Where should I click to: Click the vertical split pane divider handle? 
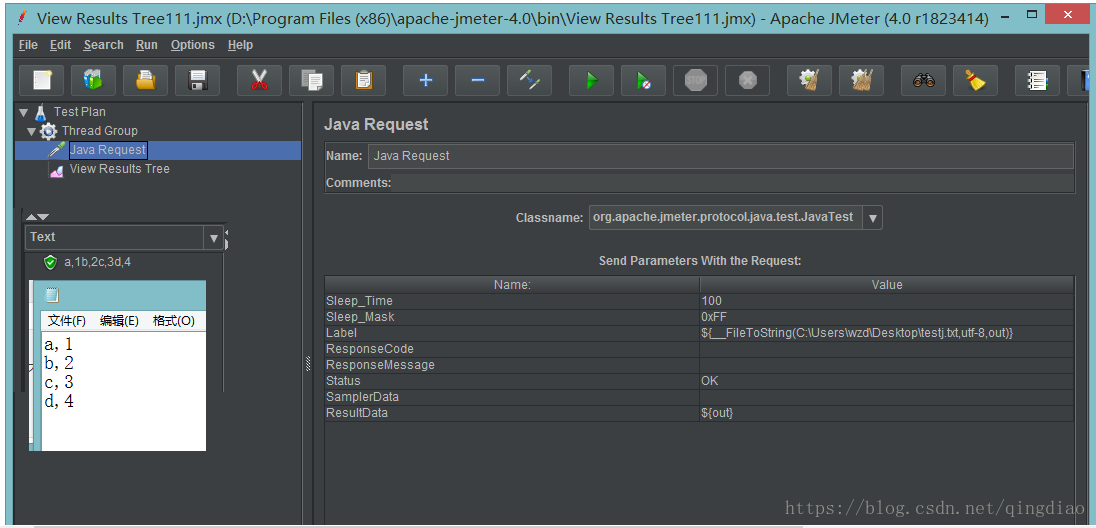click(x=308, y=364)
